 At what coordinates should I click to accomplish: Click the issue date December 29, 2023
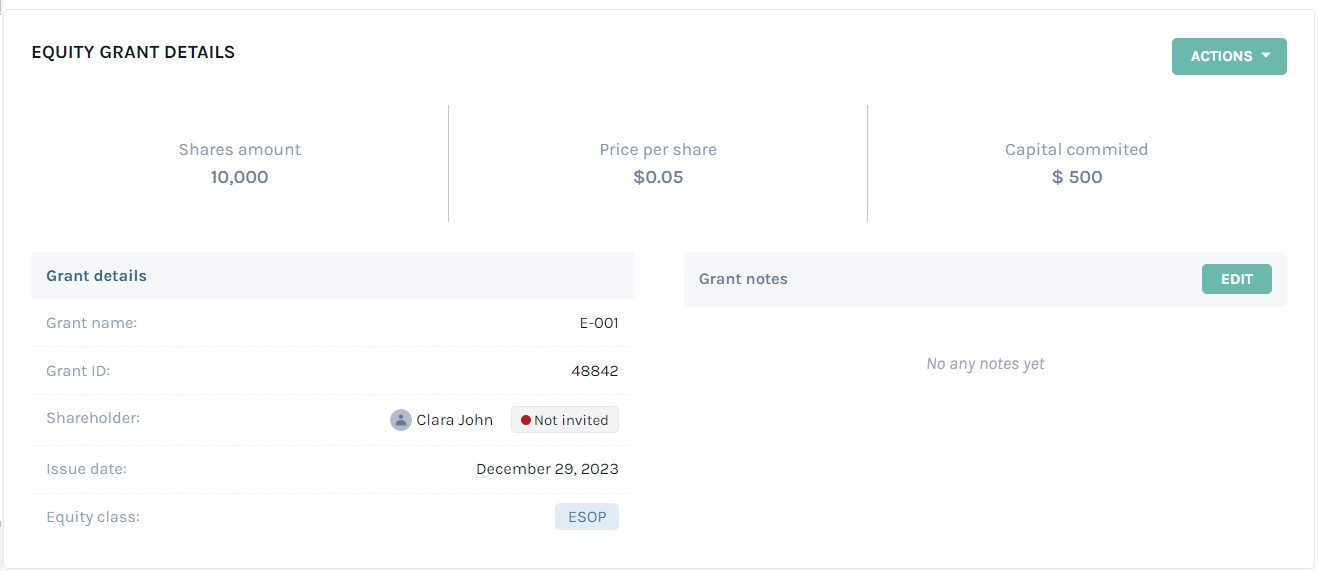547,469
